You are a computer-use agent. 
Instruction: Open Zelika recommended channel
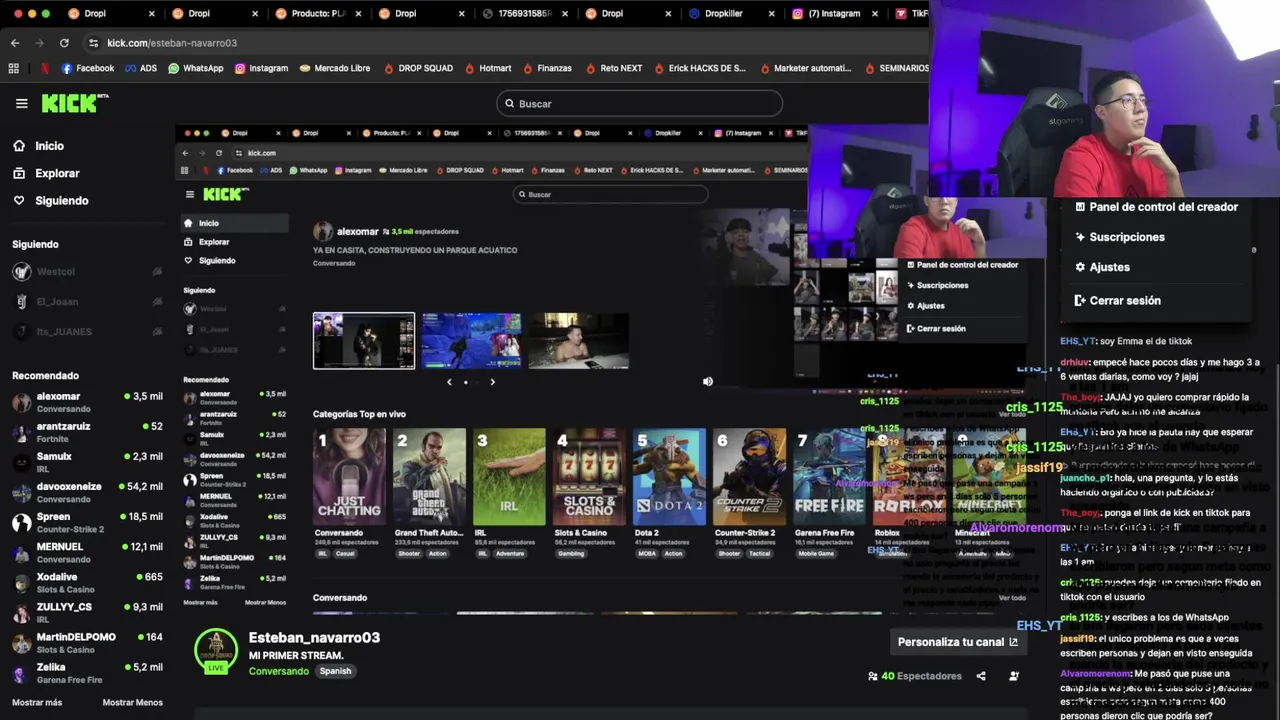click(87, 672)
